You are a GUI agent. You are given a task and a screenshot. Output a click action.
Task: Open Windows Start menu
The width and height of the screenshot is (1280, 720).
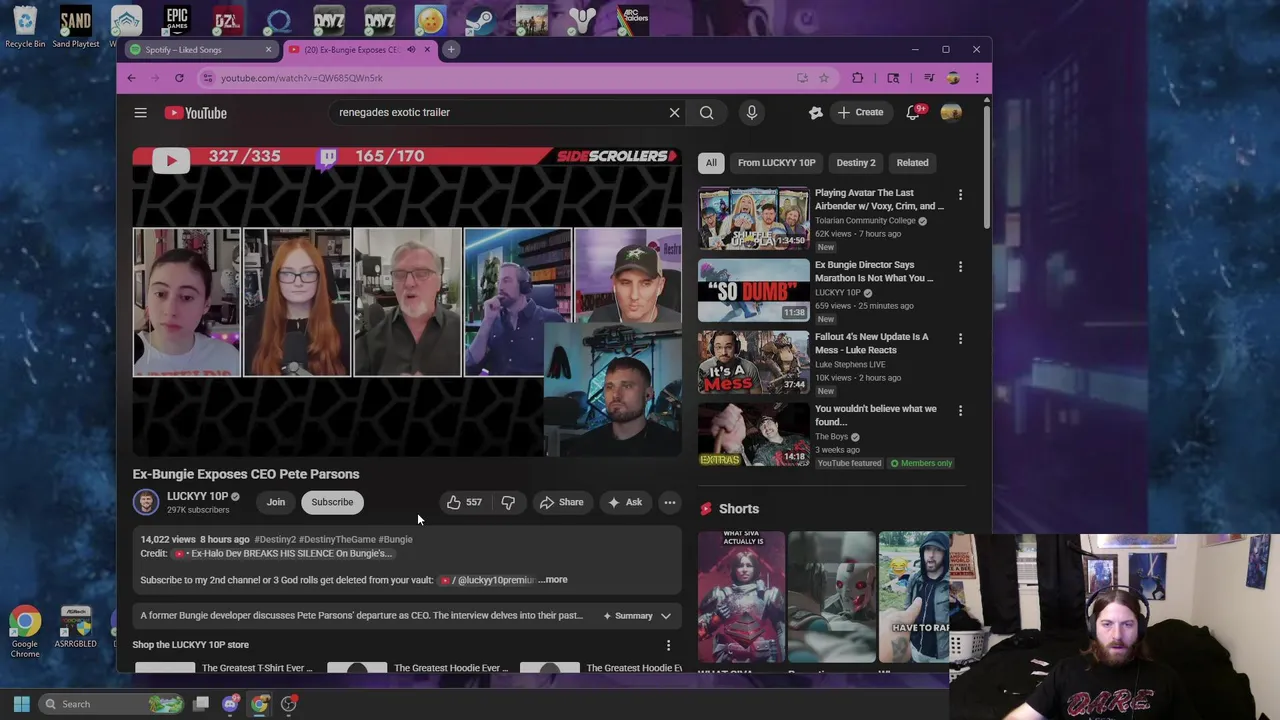pos(21,704)
